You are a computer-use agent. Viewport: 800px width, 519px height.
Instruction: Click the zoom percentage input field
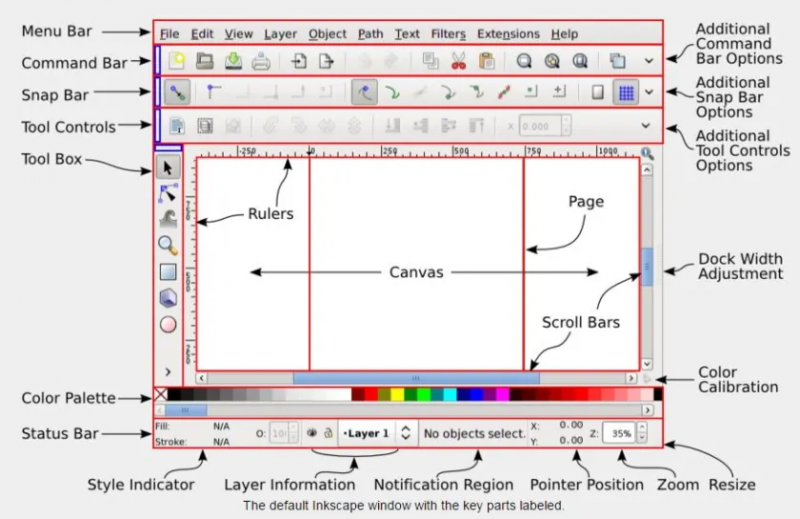point(622,434)
